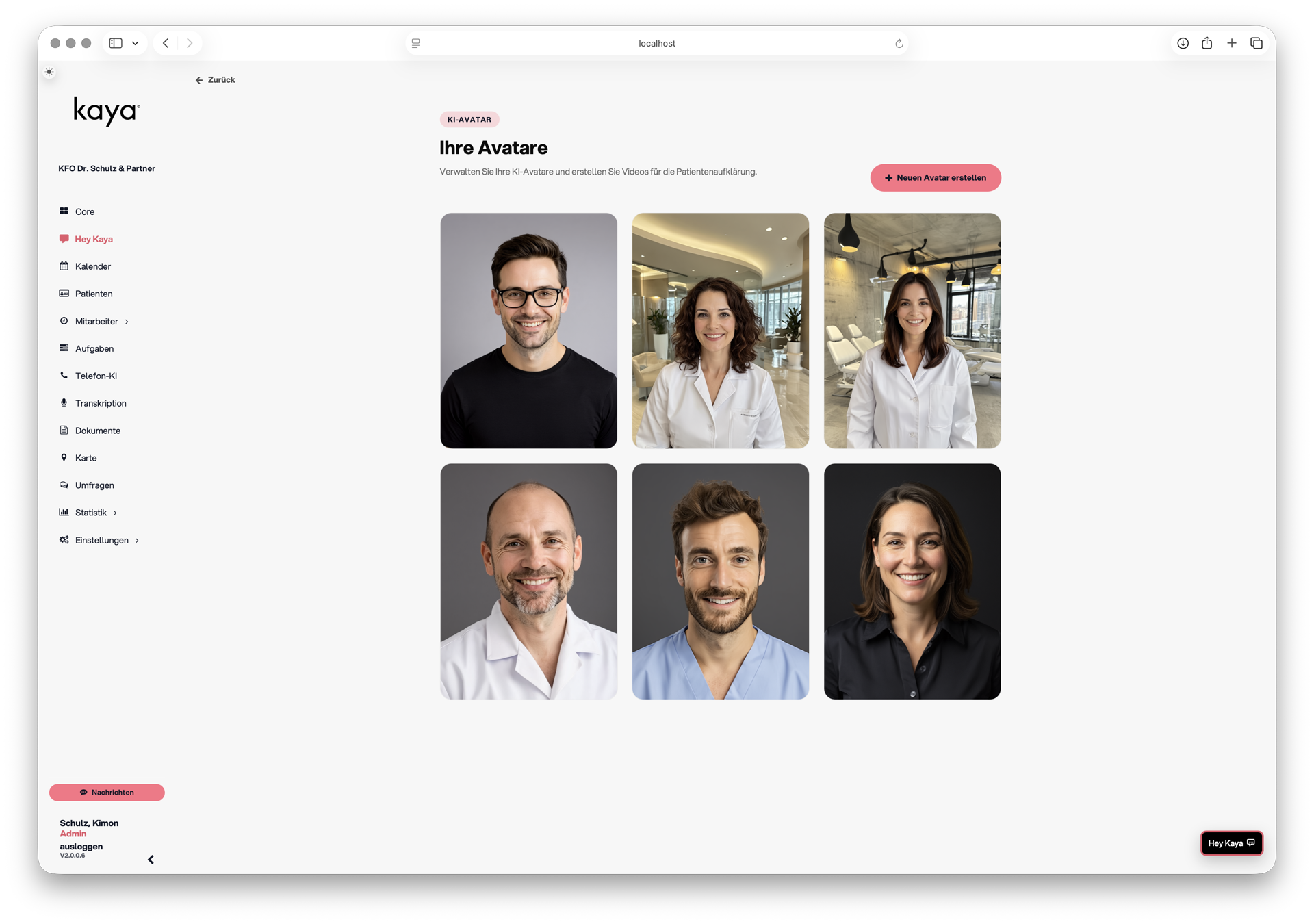
Task: Collapse the sidebar with bottom chevron
Action: pyautogui.click(x=151, y=860)
